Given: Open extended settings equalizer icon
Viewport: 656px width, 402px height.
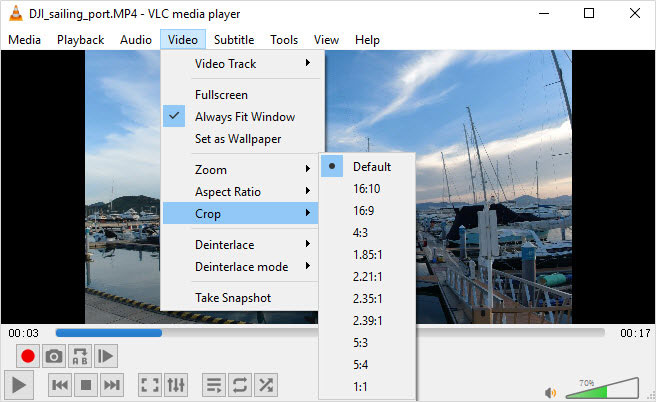Looking at the screenshot, I should 175,385.
